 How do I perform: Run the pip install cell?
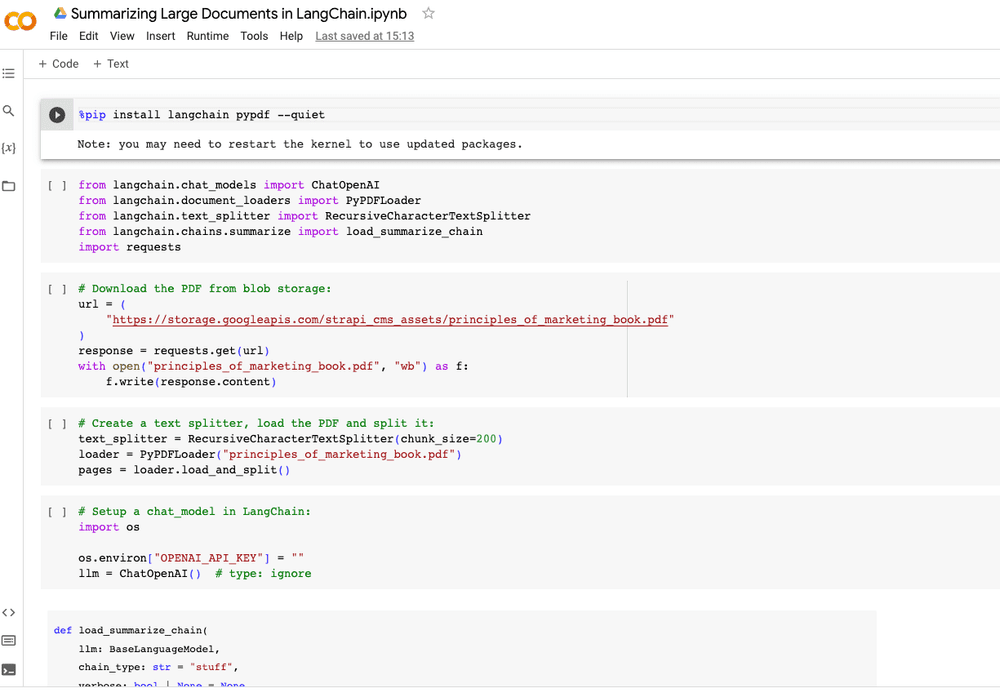click(x=57, y=115)
